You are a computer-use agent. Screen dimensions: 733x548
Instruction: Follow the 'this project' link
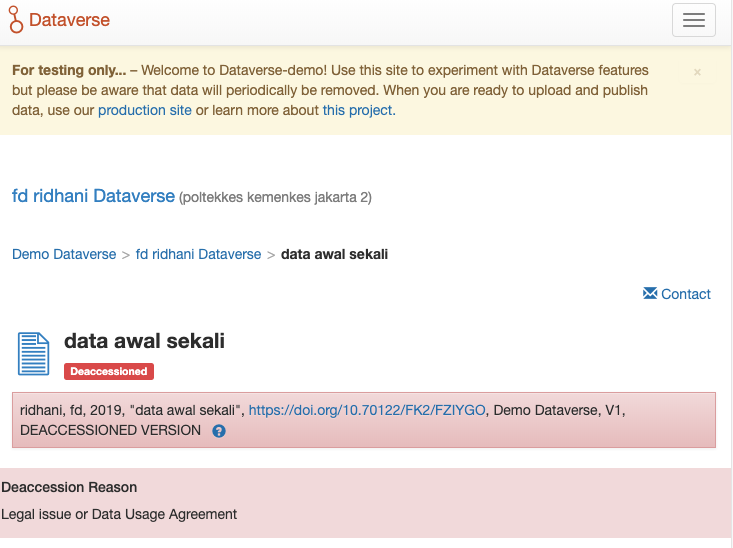359,110
